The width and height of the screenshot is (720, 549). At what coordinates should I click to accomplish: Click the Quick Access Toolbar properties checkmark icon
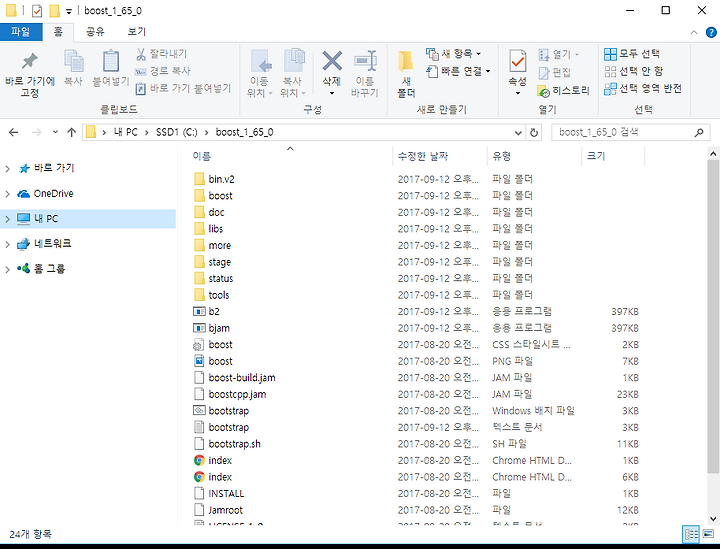(x=37, y=11)
